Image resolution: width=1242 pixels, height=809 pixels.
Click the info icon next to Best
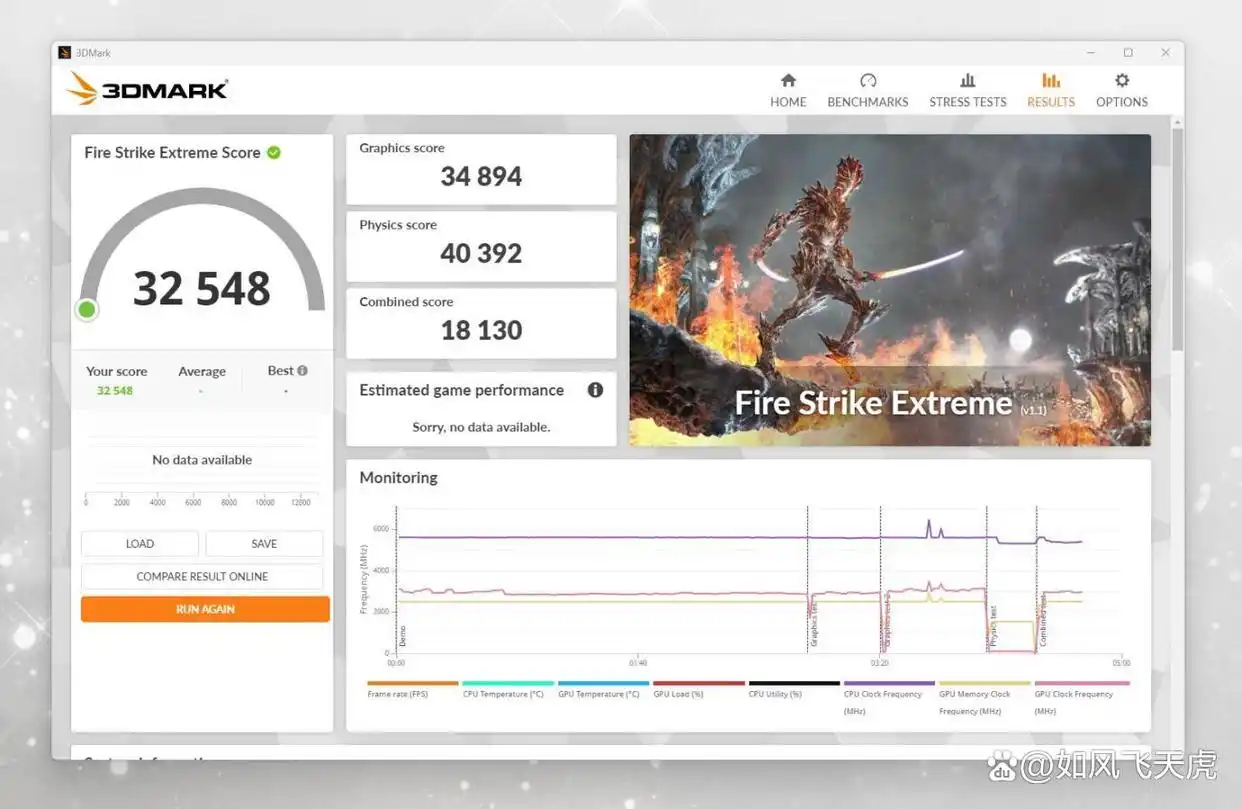click(302, 371)
